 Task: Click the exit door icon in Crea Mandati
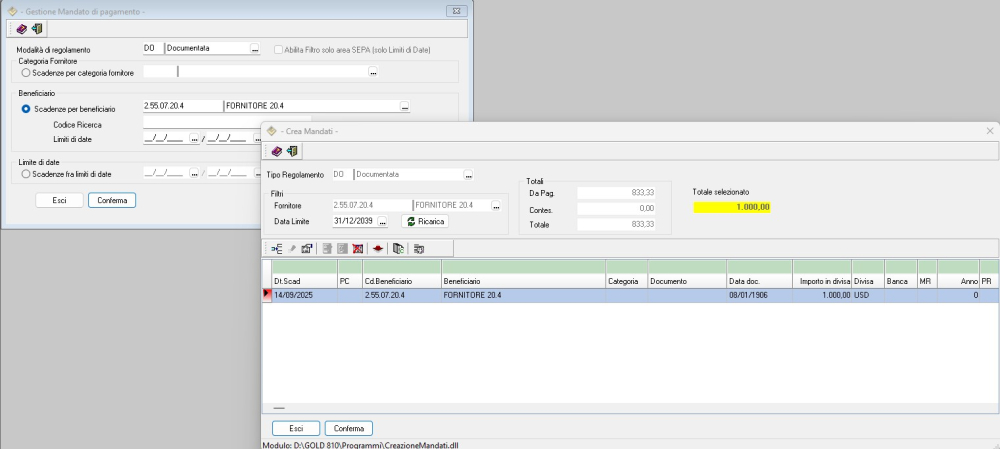[x=292, y=151]
